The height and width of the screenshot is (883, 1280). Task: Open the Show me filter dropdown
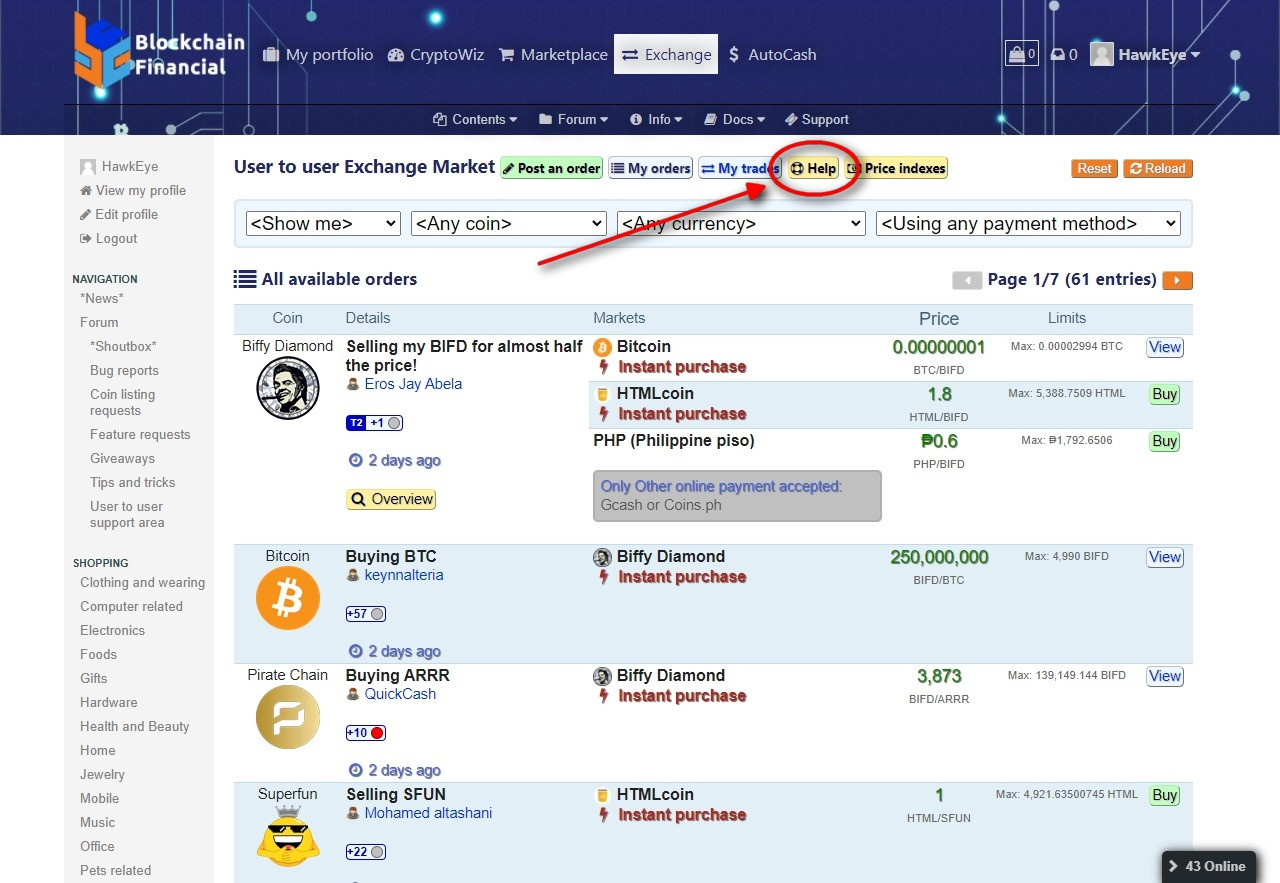(x=323, y=224)
